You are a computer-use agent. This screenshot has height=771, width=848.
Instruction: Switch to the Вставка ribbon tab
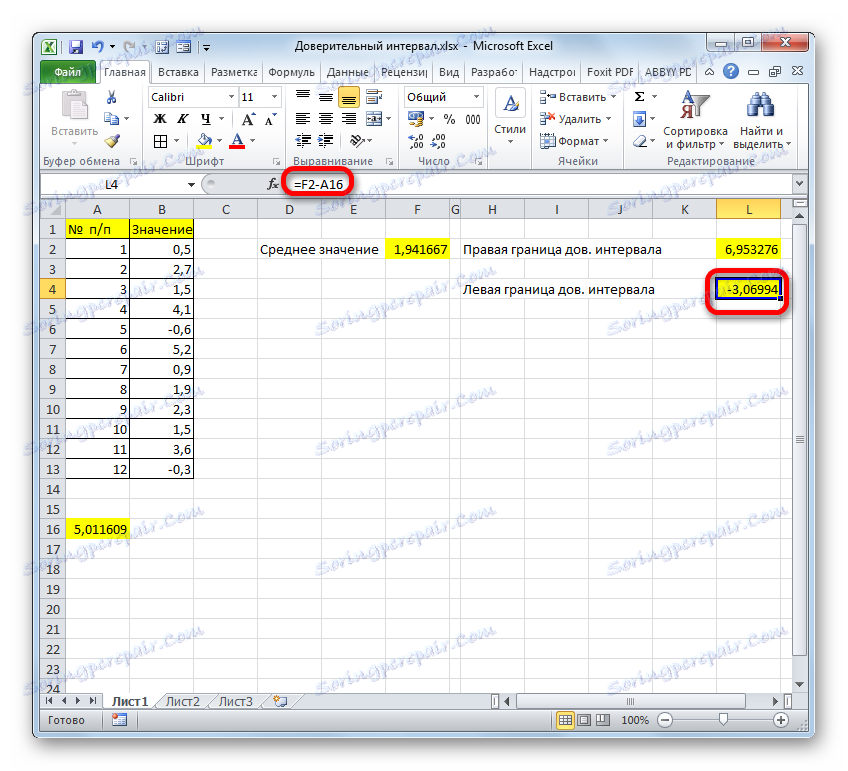[x=178, y=72]
